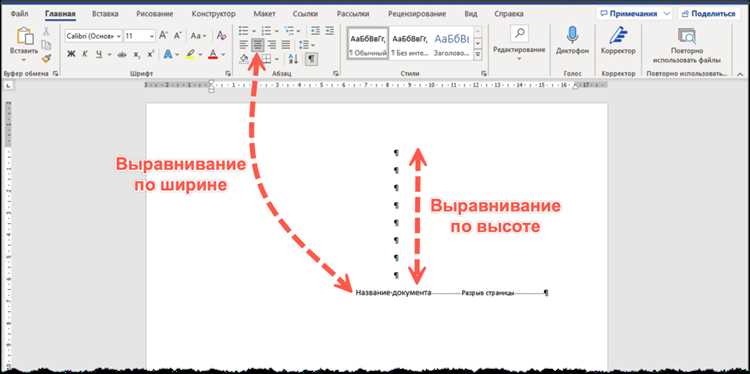Click the horizontal ruler mark 10

pos(431,85)
